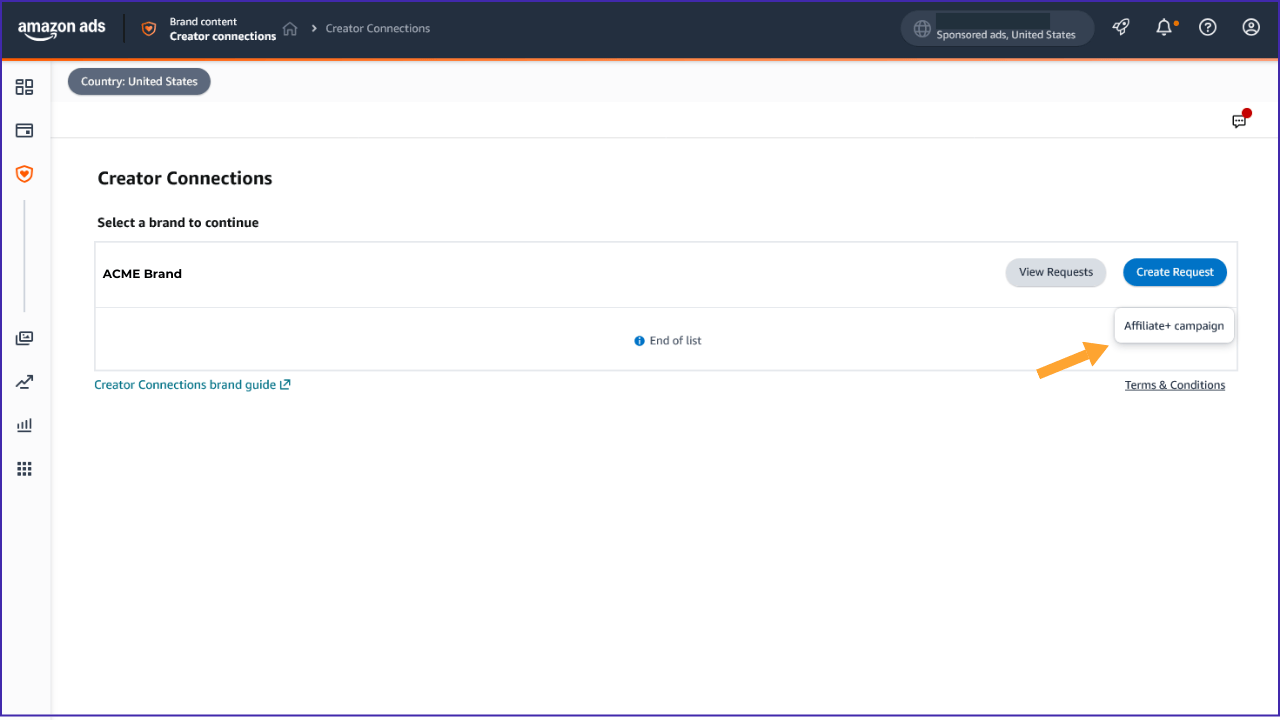This screenshot has width=1280, height=720.
Task: Select the Brand Content shield icon in sidebar
Action: point(24,174)
